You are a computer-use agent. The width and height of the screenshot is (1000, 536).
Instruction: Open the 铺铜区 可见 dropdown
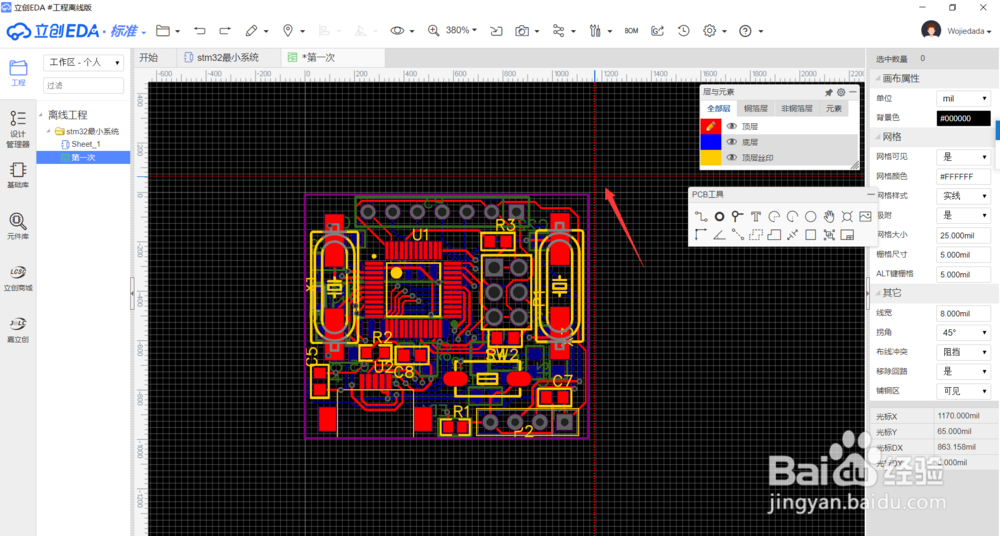pos(963,391)
